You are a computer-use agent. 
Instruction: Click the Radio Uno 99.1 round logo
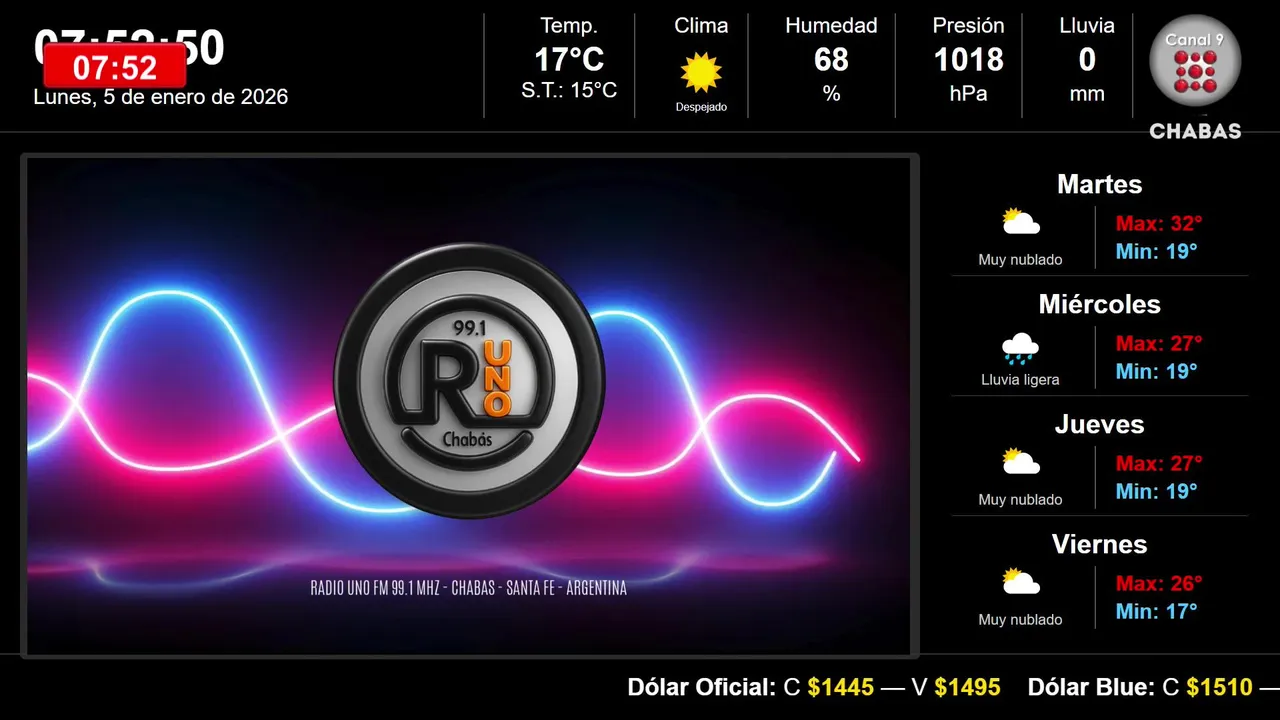[469, 380]
